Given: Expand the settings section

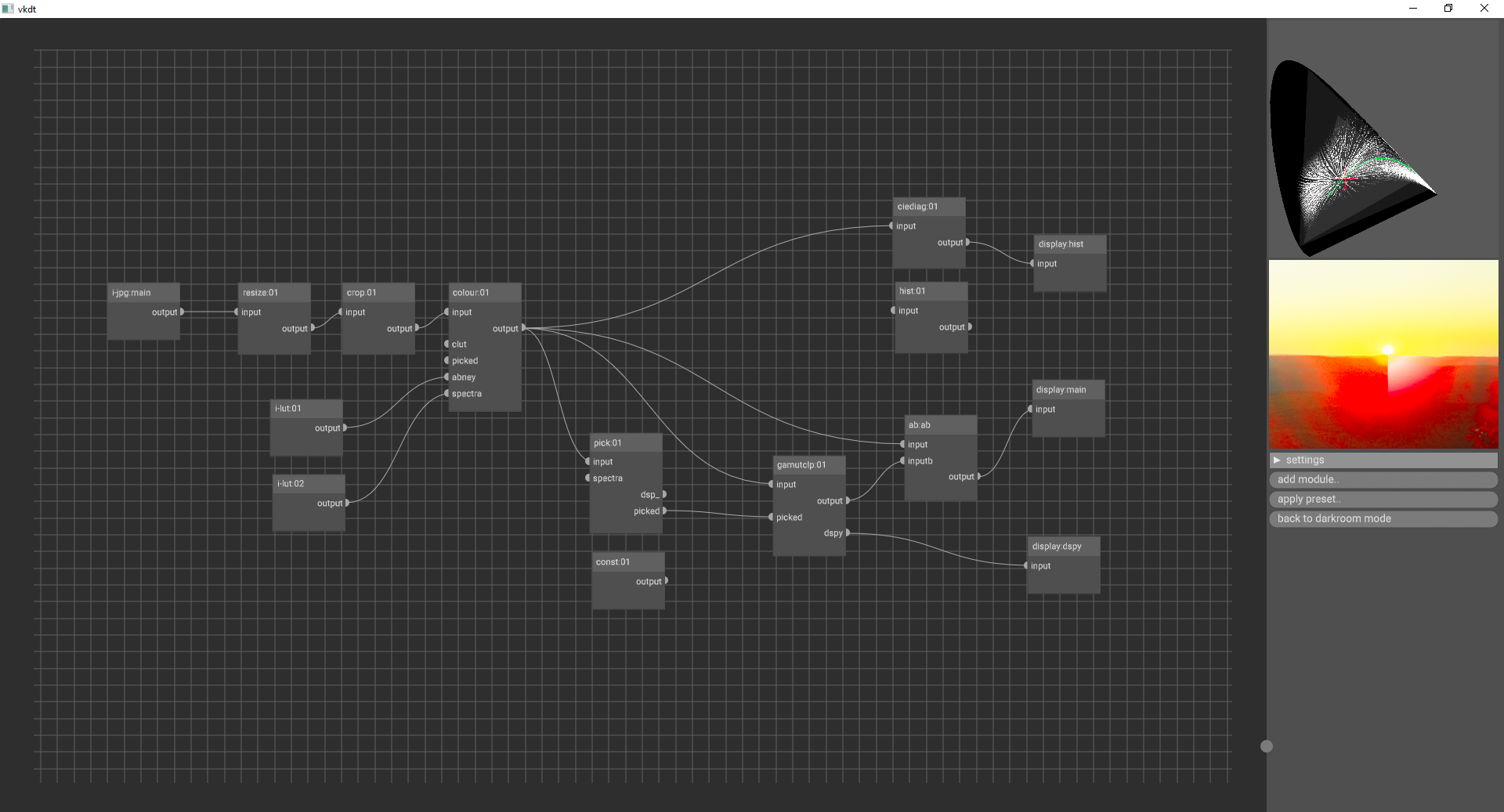Looking at the screenshot, I should pyautogui.click(x=1383, y=460).
